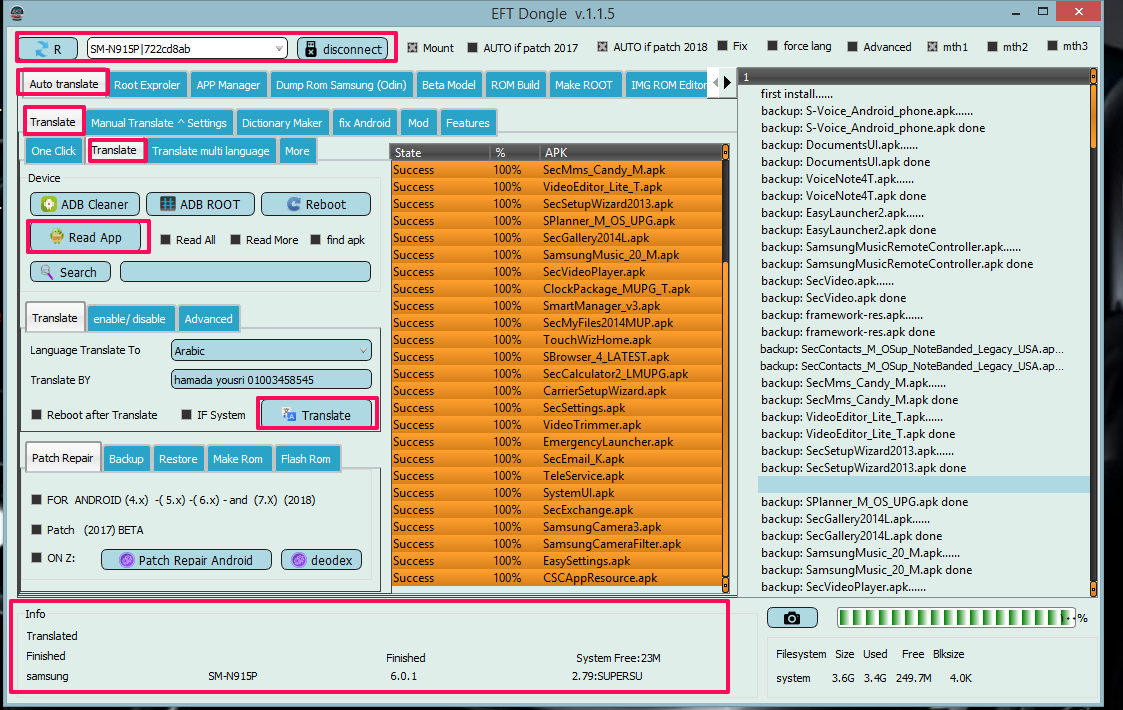Open the device SM-N915P dropdown

click(x=187, y=49)
